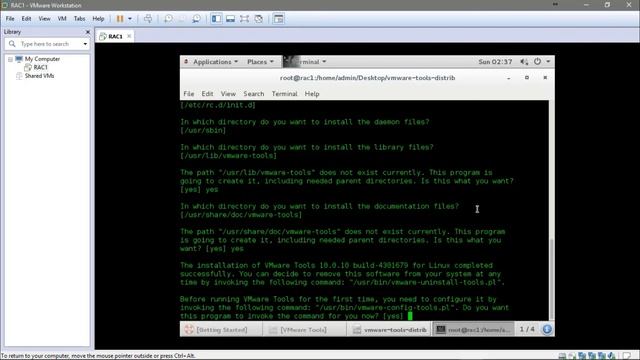The image size is (640, 360).
Task: Open the terminal View menu
Action: point(228,94)
